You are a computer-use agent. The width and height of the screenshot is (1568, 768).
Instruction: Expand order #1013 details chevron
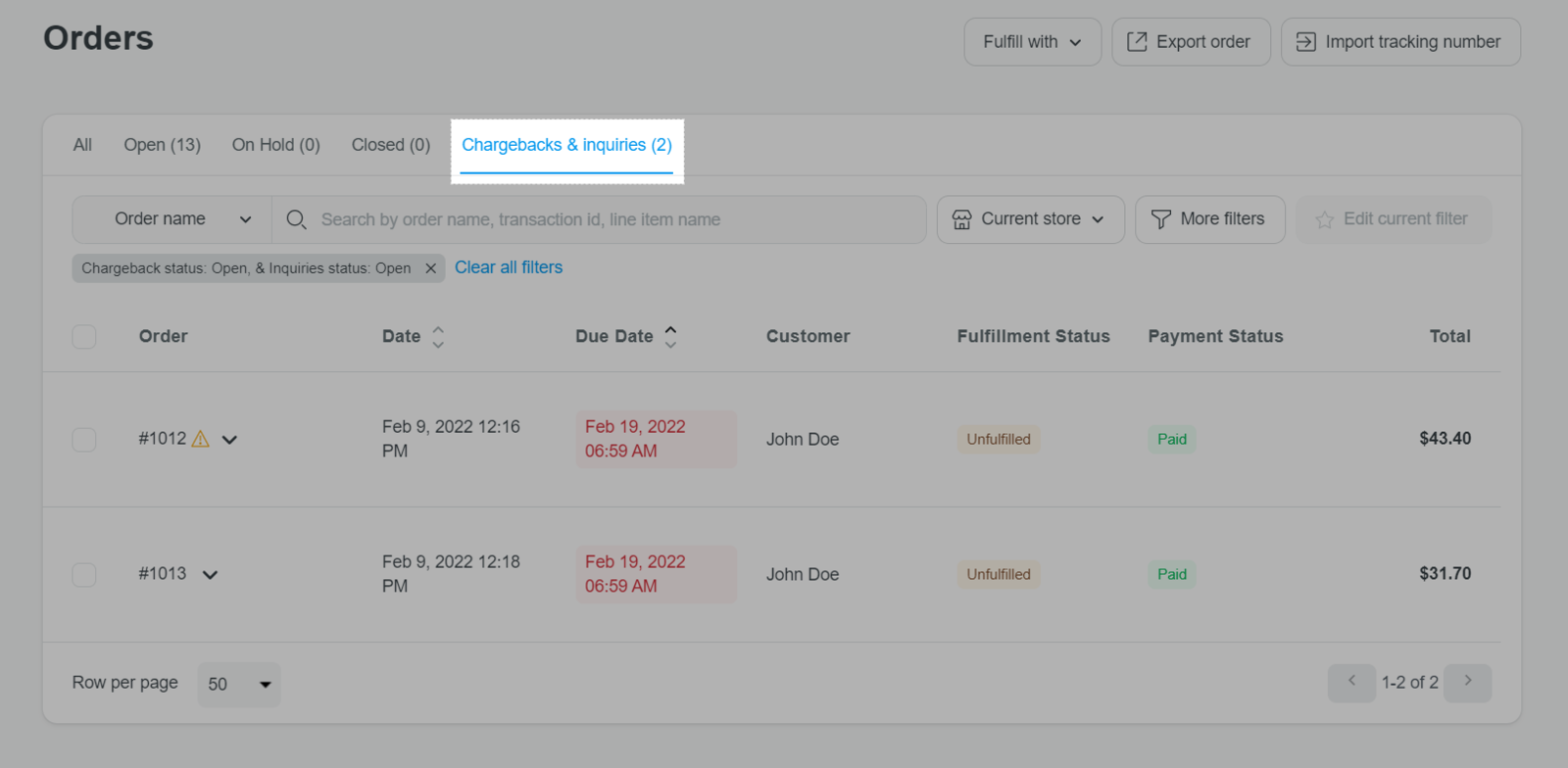coord(210,575)
